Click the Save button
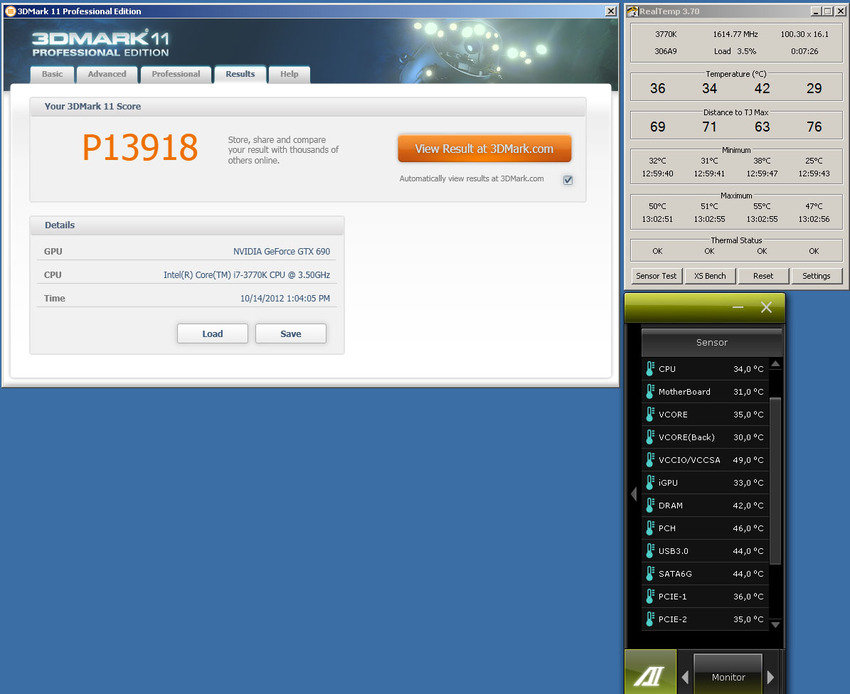850x694 pixels. click(291, 333)
